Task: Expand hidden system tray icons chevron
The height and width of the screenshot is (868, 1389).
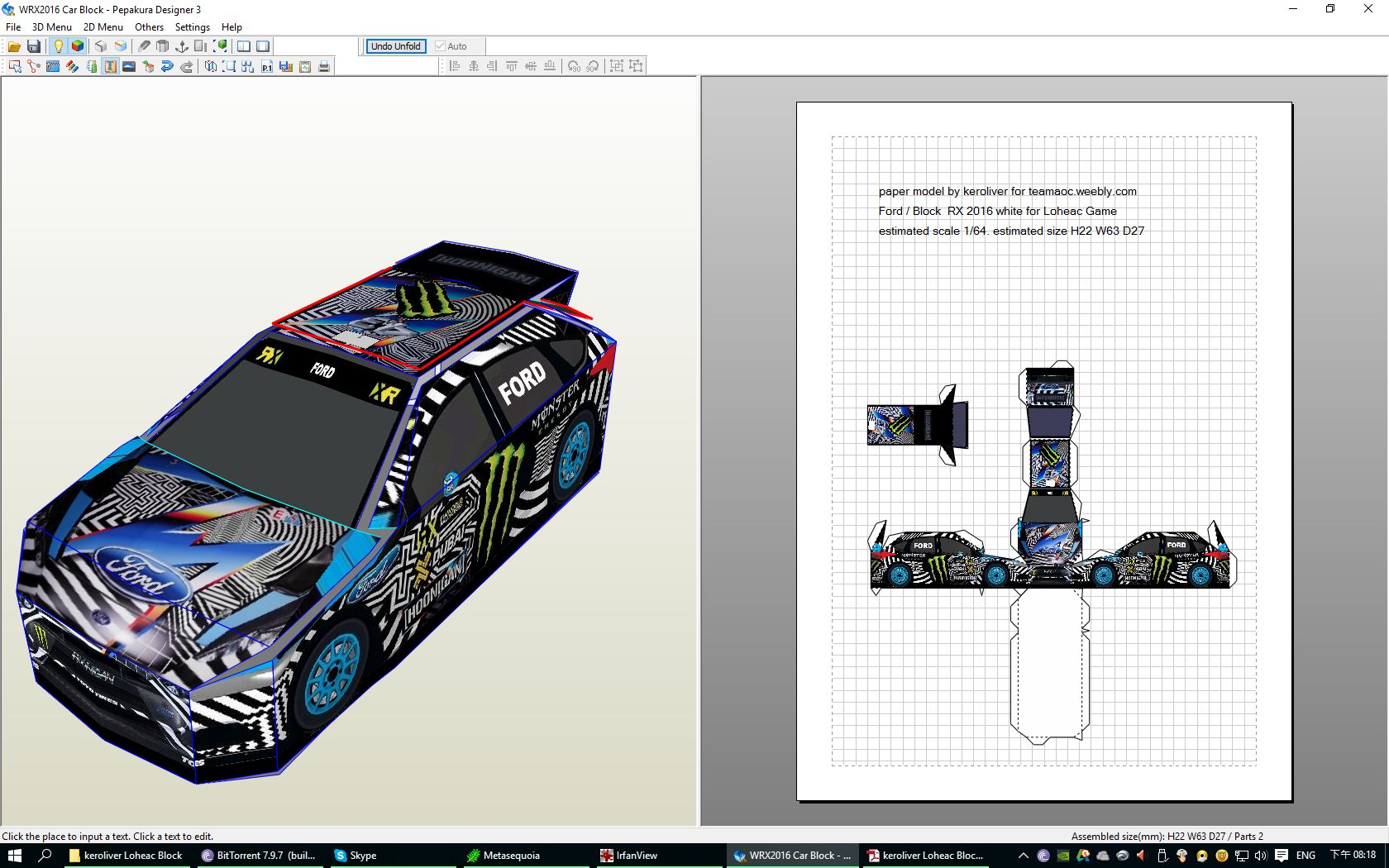Action: (1023, 856)
